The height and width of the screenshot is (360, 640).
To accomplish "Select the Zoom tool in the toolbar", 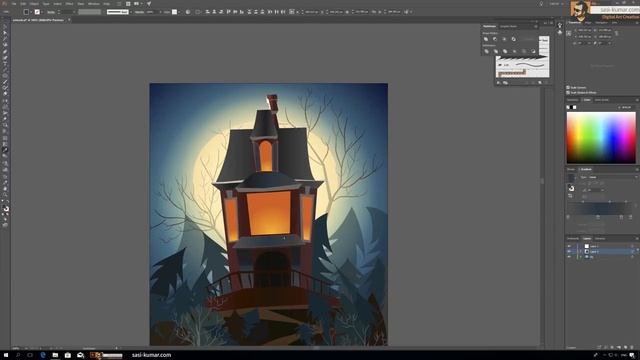I will 5,195.
